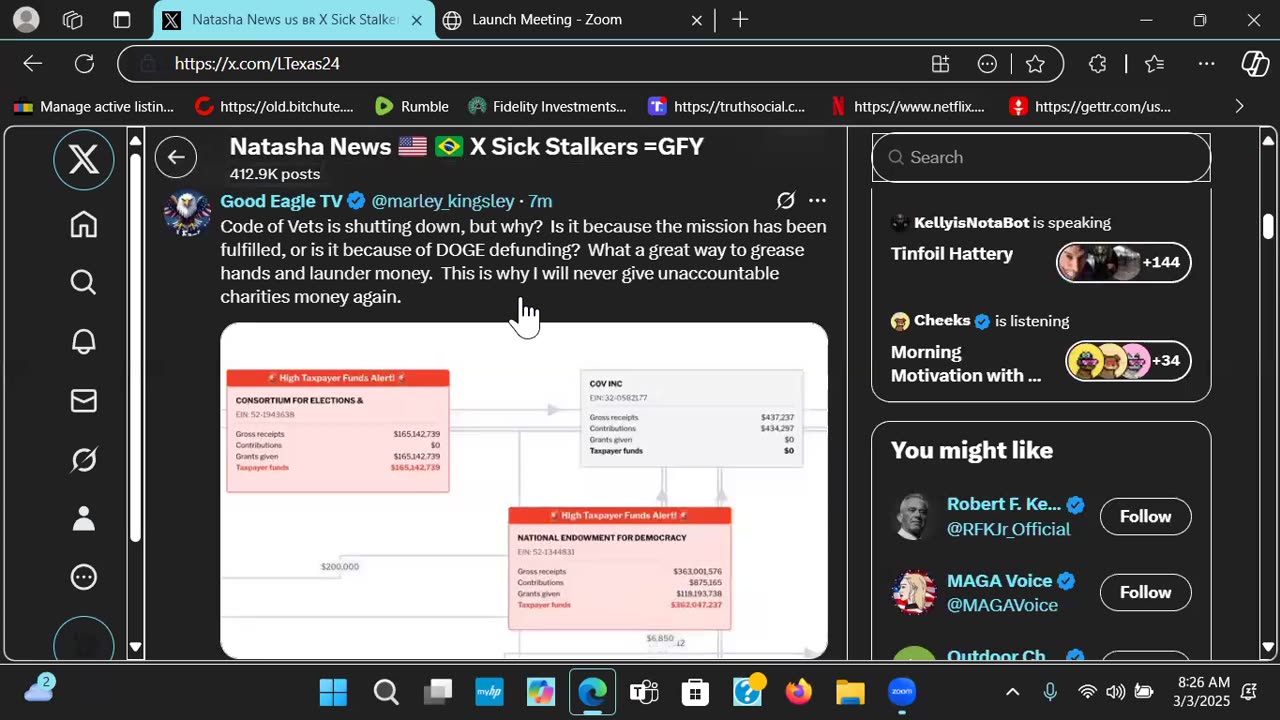
Task: Open Firefox from the taskbar
Action: click(x=798, y=692)
